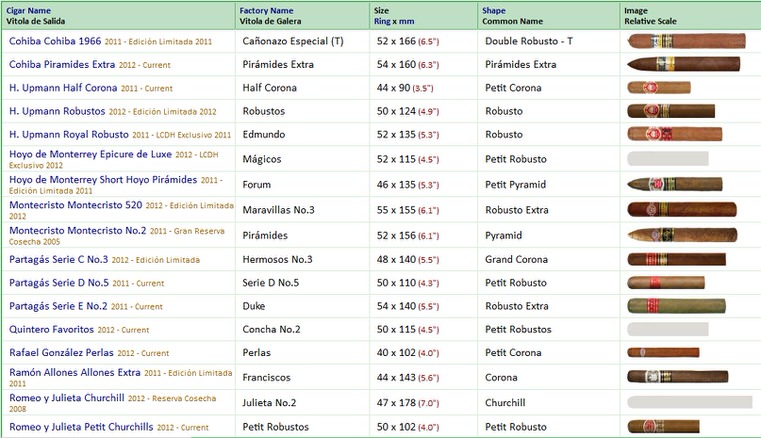Open the Partagás Serie D No.5 link
761x438 pixels.
pyautogui.click(x=59, y=283)
